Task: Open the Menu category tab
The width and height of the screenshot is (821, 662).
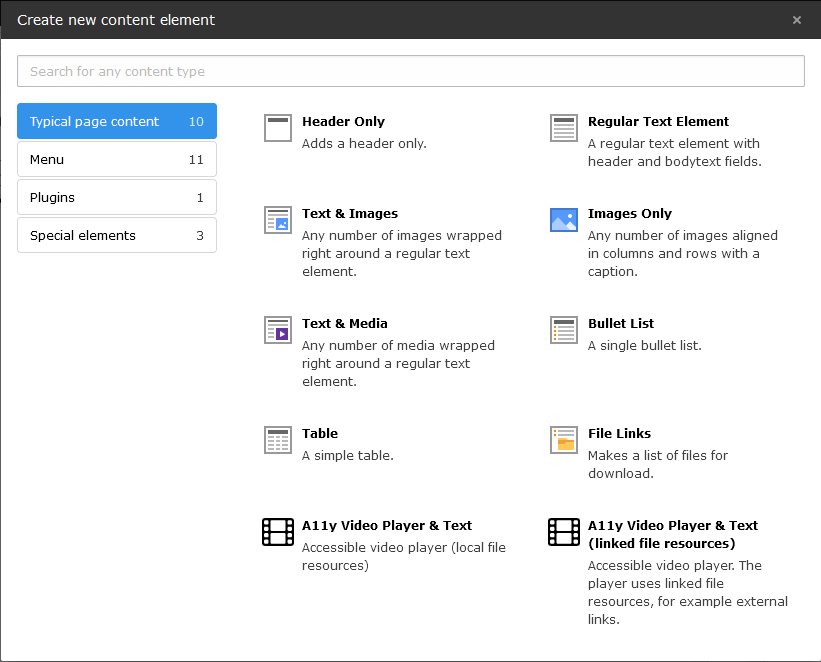Action: [117, 159]
